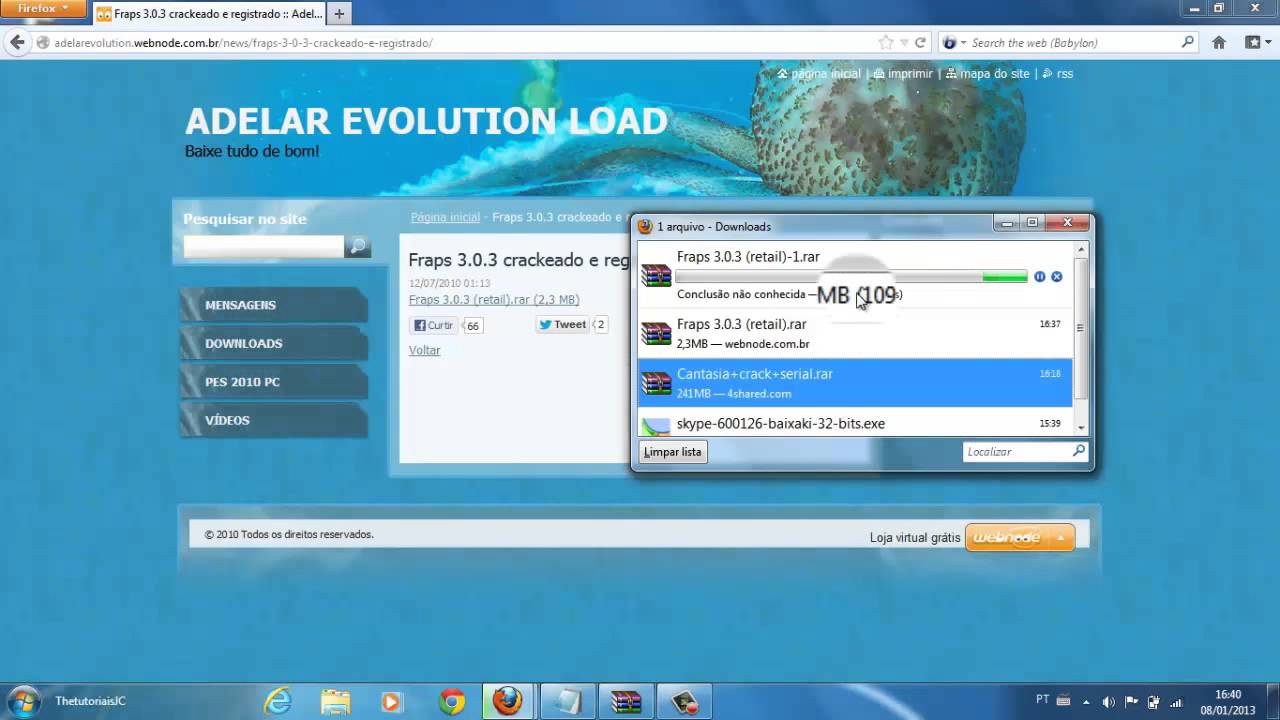
Task: Open the MENSAGENS menu item
Action: click(x=274, y=305)
